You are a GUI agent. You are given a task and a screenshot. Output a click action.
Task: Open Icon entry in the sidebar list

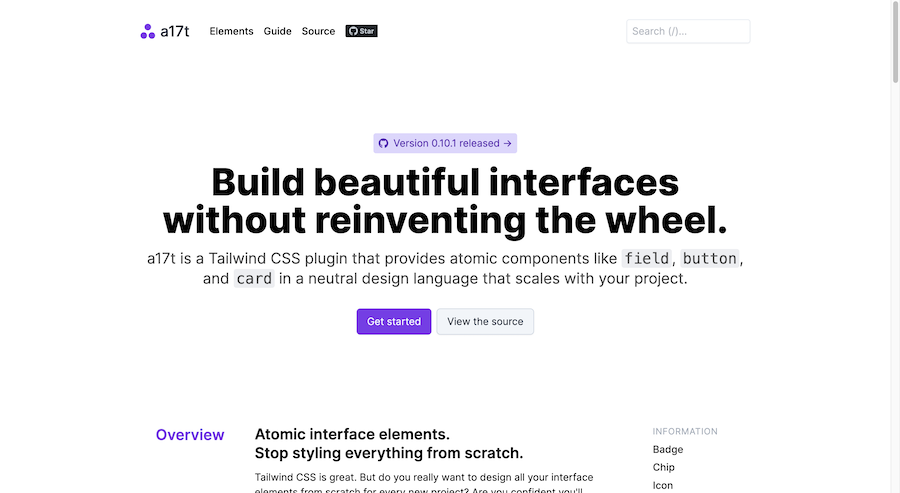click(x=663, y=485)
